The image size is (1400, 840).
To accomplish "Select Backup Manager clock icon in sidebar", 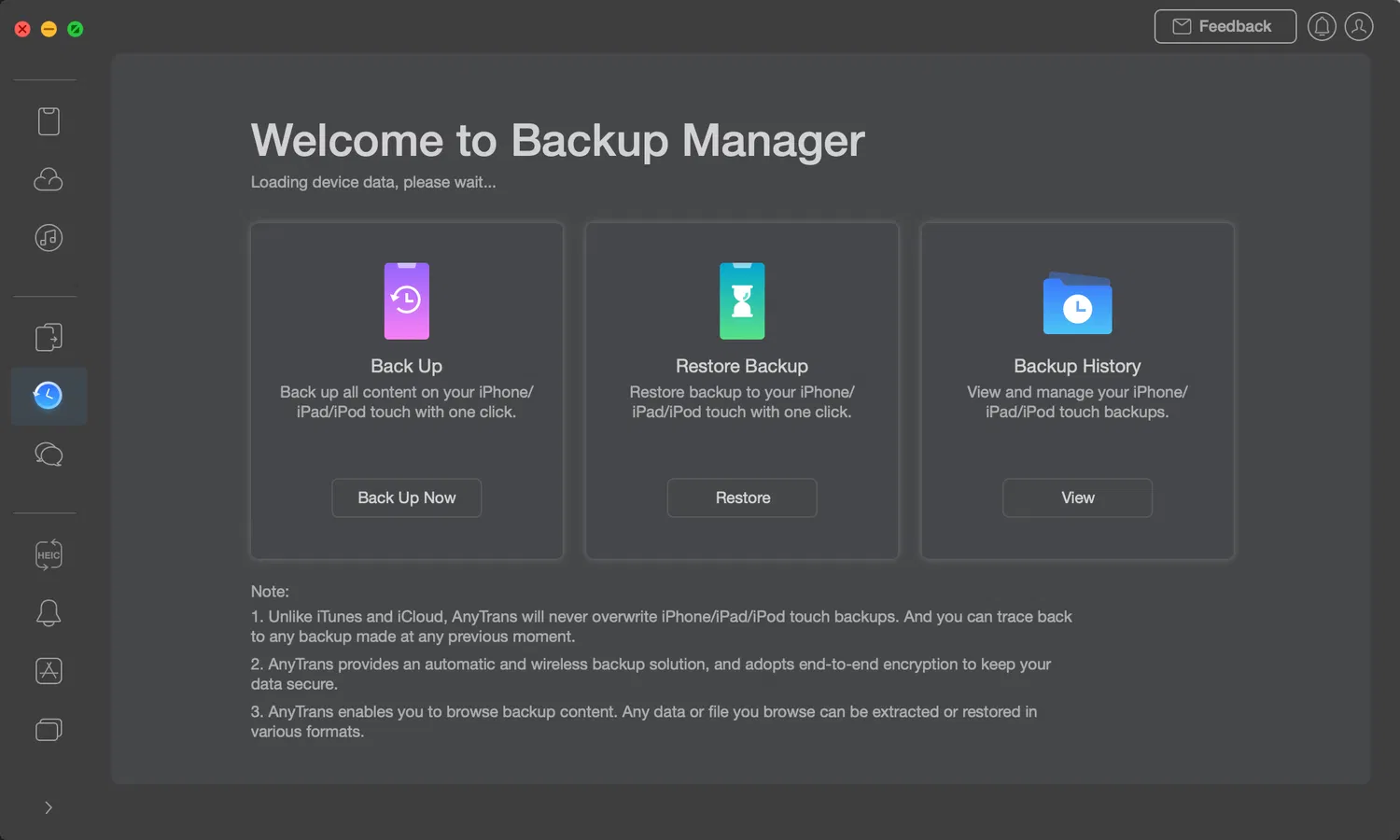I will pyautogui.click(x=49, y=396).
